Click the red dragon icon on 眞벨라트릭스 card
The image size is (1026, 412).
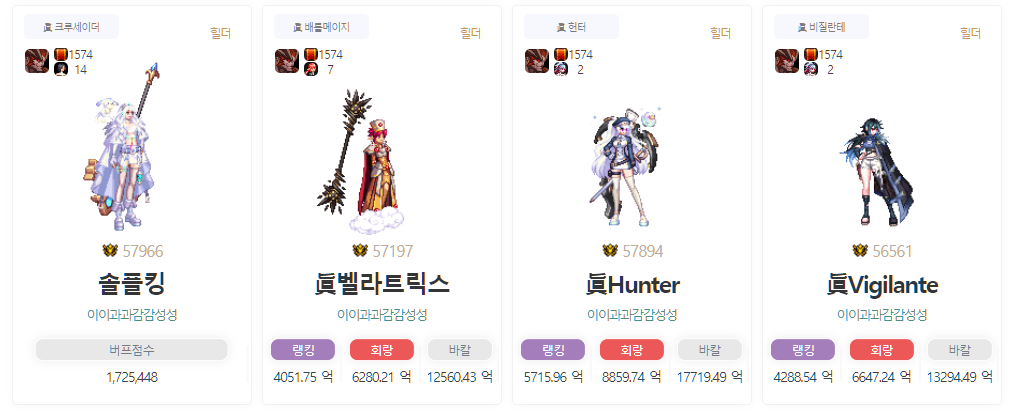coord(287,61)
